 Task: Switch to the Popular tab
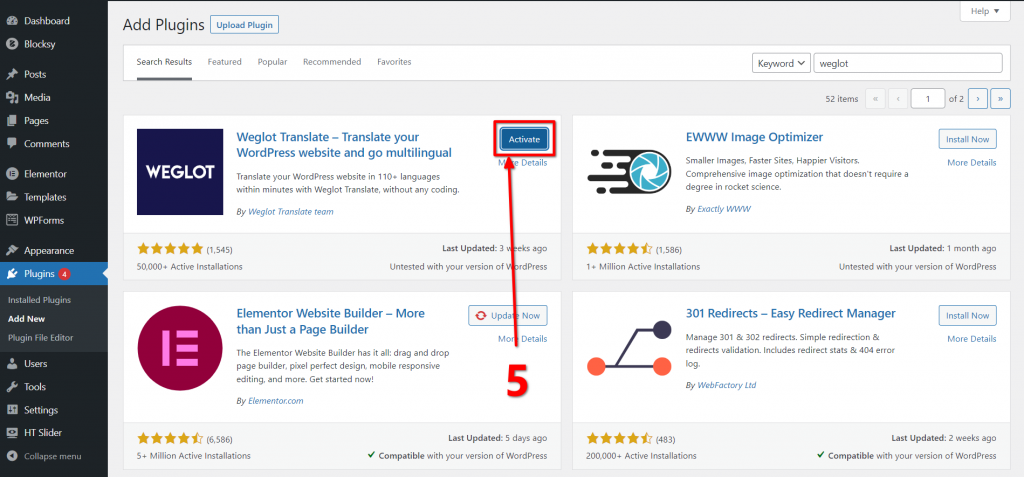tap(272, 62)
